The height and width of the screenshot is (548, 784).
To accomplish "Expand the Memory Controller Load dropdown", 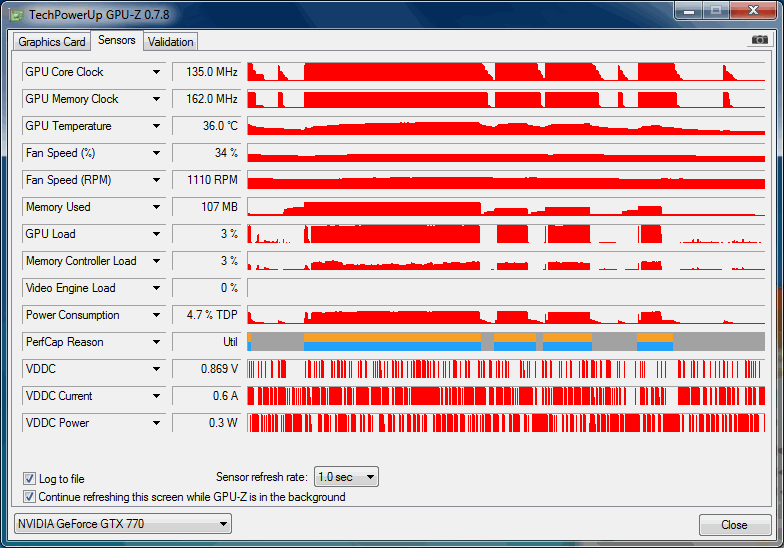I will coord(156,261).
